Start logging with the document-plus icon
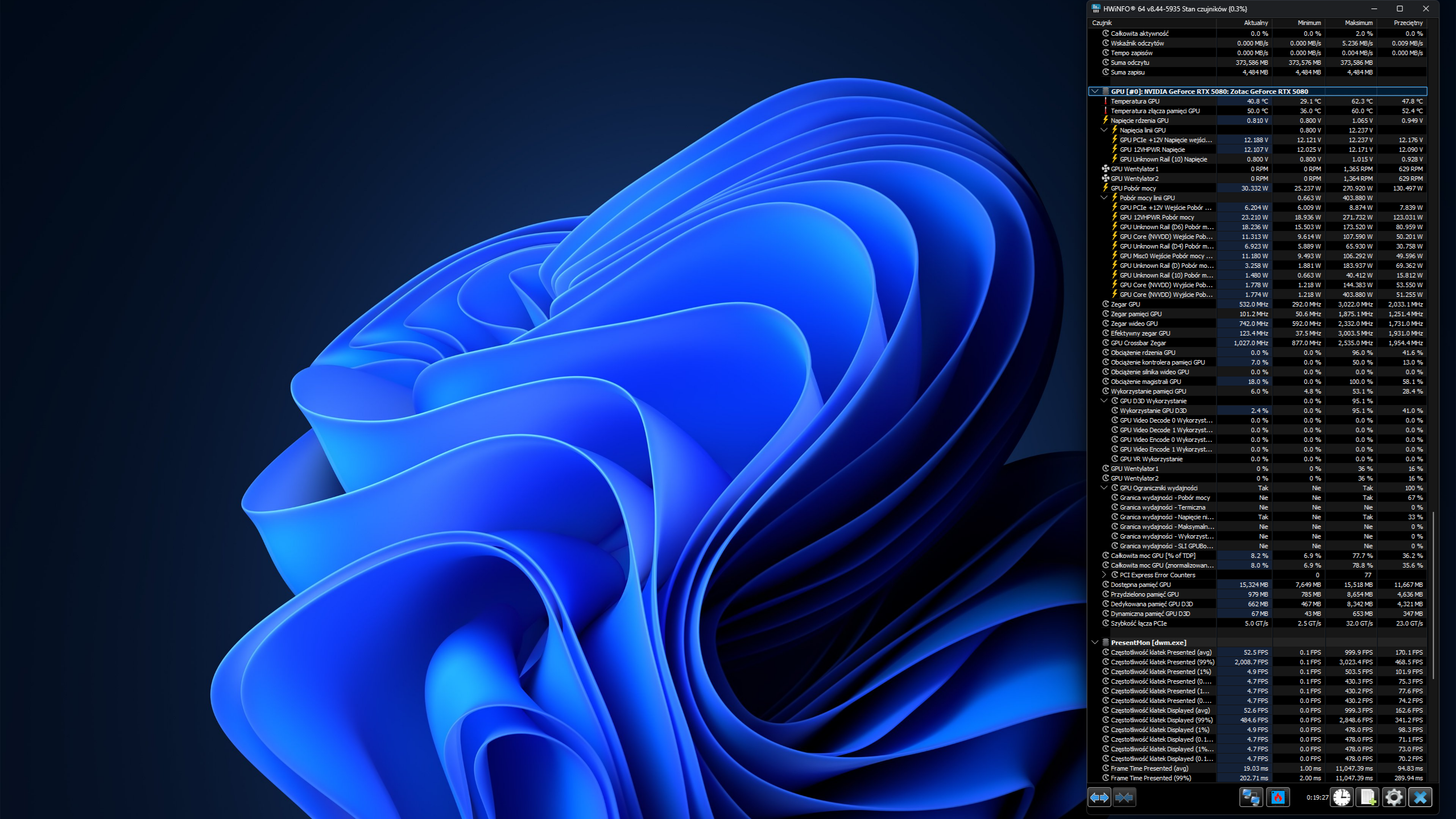 pos(1368,797)
